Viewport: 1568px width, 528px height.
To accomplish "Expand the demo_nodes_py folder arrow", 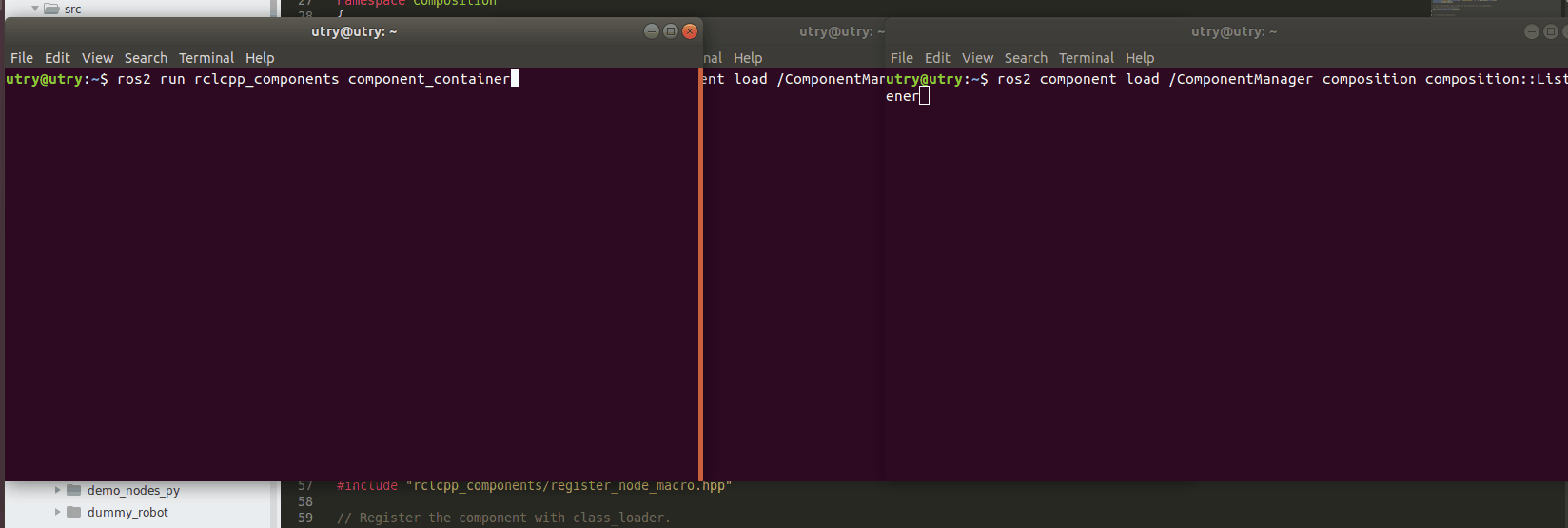I will (57, 490).
